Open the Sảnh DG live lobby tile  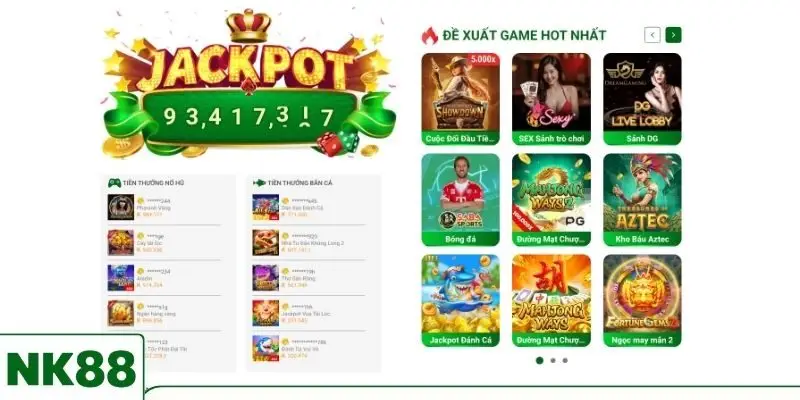(x=642, y=99)
